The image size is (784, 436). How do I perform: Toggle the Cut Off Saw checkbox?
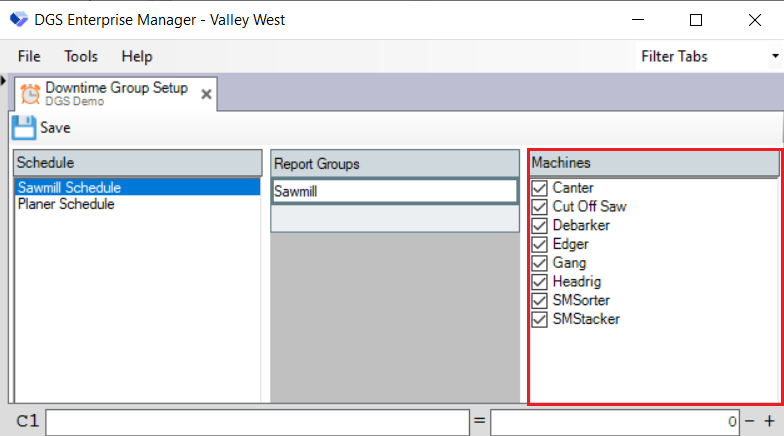[x=540, y=207]
